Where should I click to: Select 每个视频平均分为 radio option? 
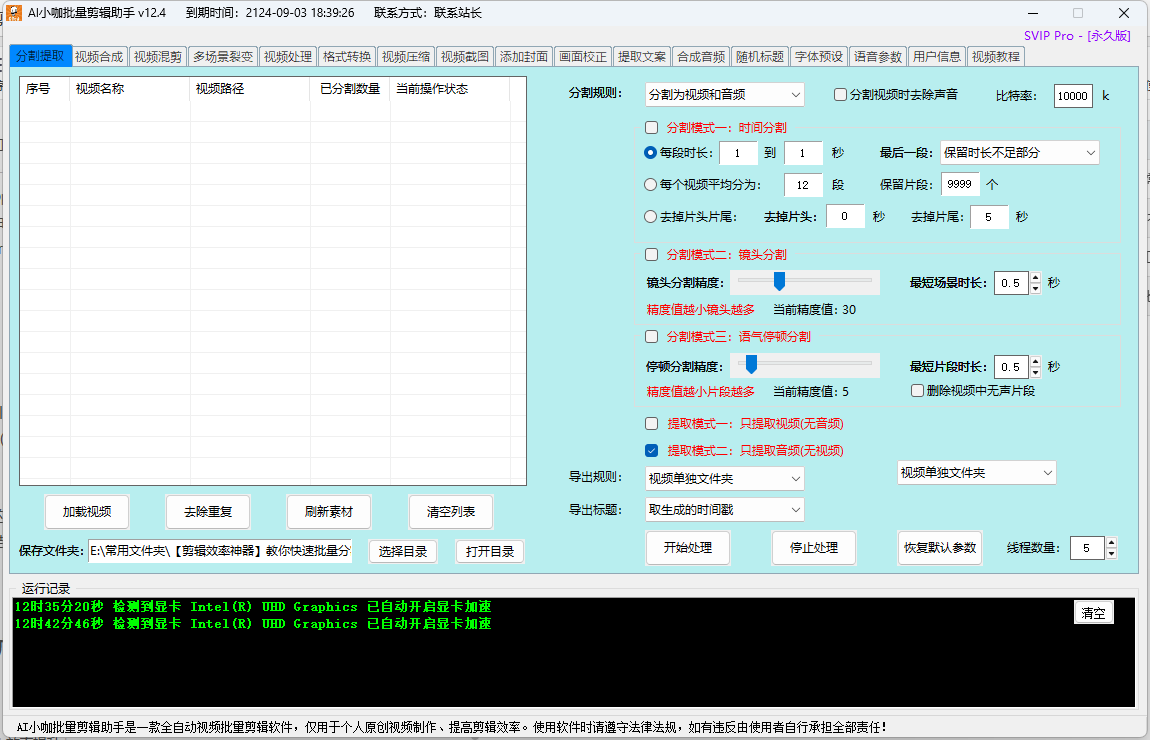click(x=650, y=185)
